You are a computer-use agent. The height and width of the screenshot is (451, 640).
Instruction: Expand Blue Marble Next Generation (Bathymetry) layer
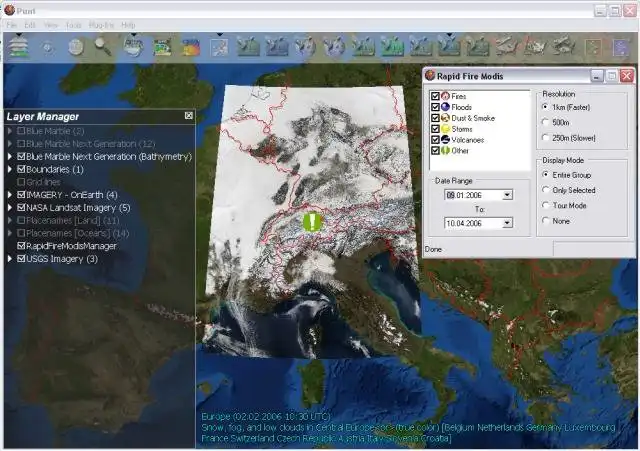(x=10, y=156)
